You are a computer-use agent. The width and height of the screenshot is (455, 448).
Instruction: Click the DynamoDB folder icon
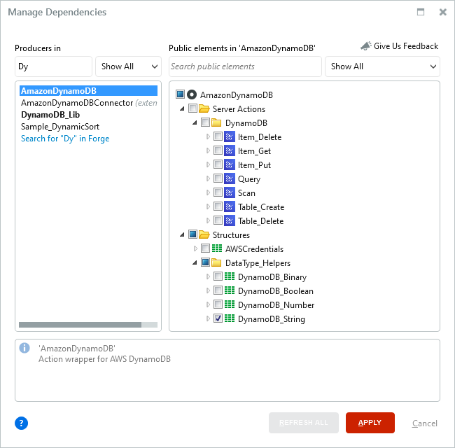click(x=216, y=123)
